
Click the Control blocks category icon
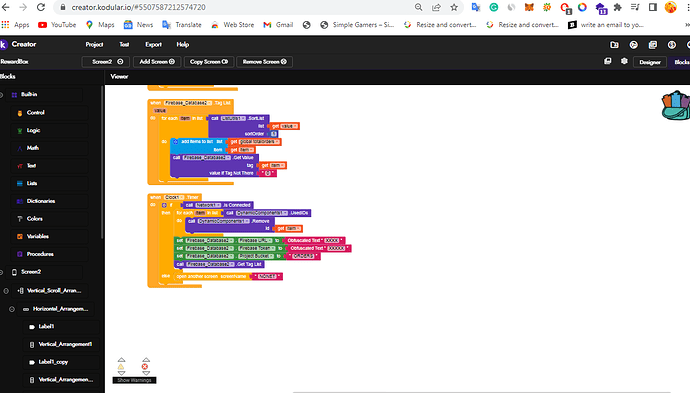coord(20,113)
